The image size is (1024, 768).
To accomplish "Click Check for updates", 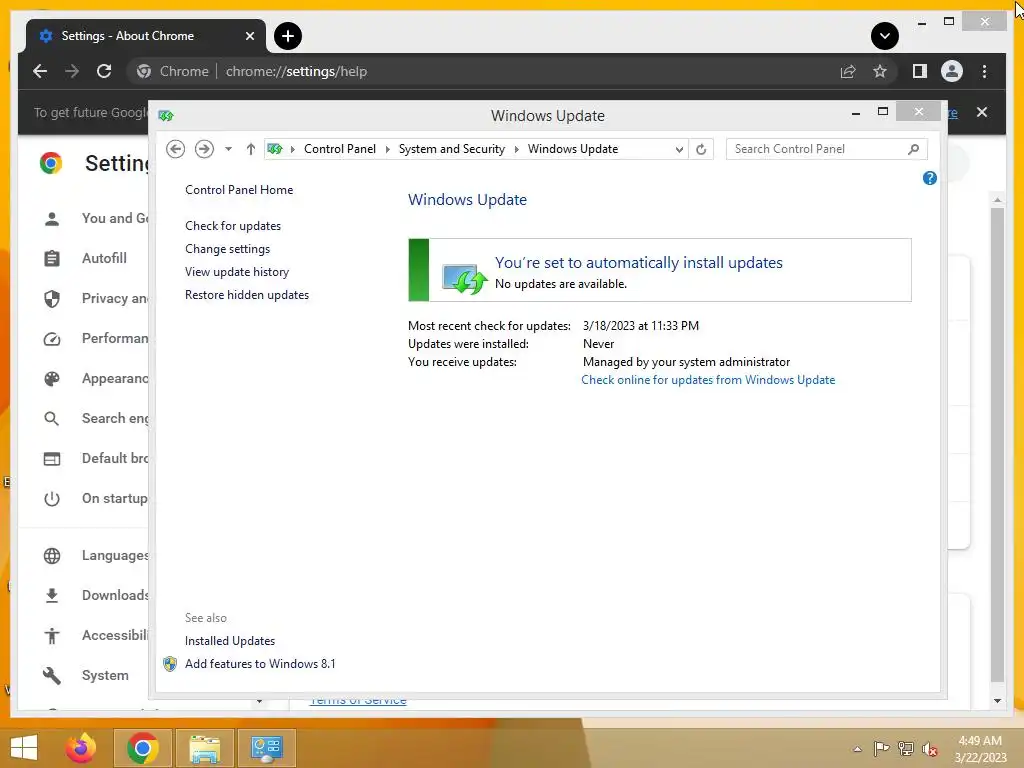I will click(232, 226).
